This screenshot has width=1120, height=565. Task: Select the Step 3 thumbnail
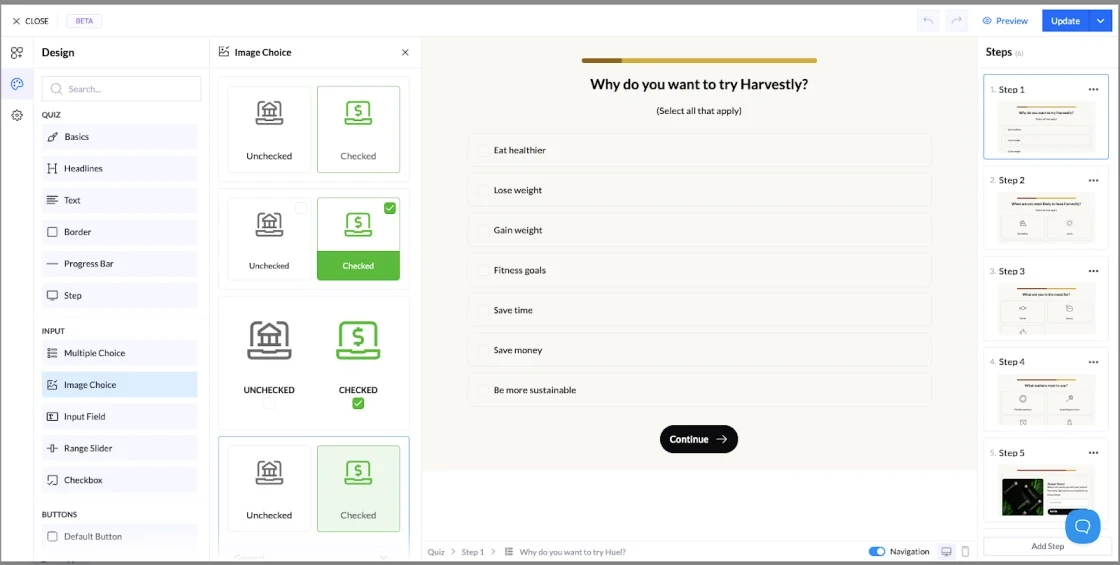(x=1046, y=309)
